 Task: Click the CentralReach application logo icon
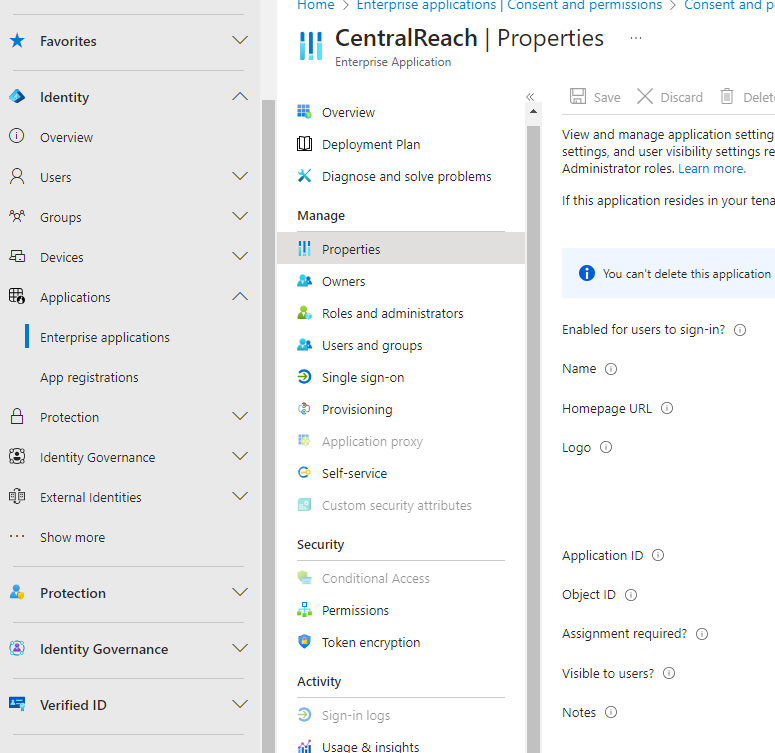(311, 45)
